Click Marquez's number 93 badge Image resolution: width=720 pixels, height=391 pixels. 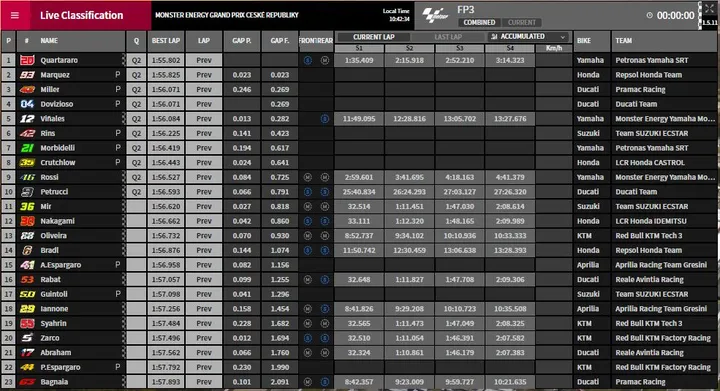27,75
